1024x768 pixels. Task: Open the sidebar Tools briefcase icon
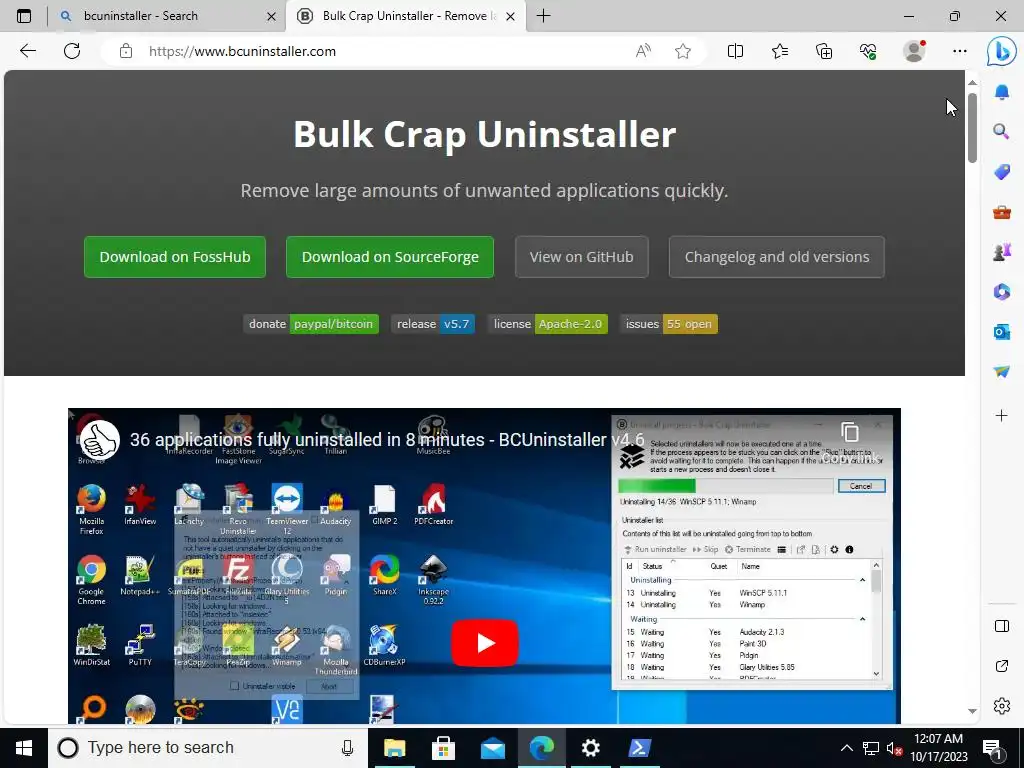(1002, 212)
